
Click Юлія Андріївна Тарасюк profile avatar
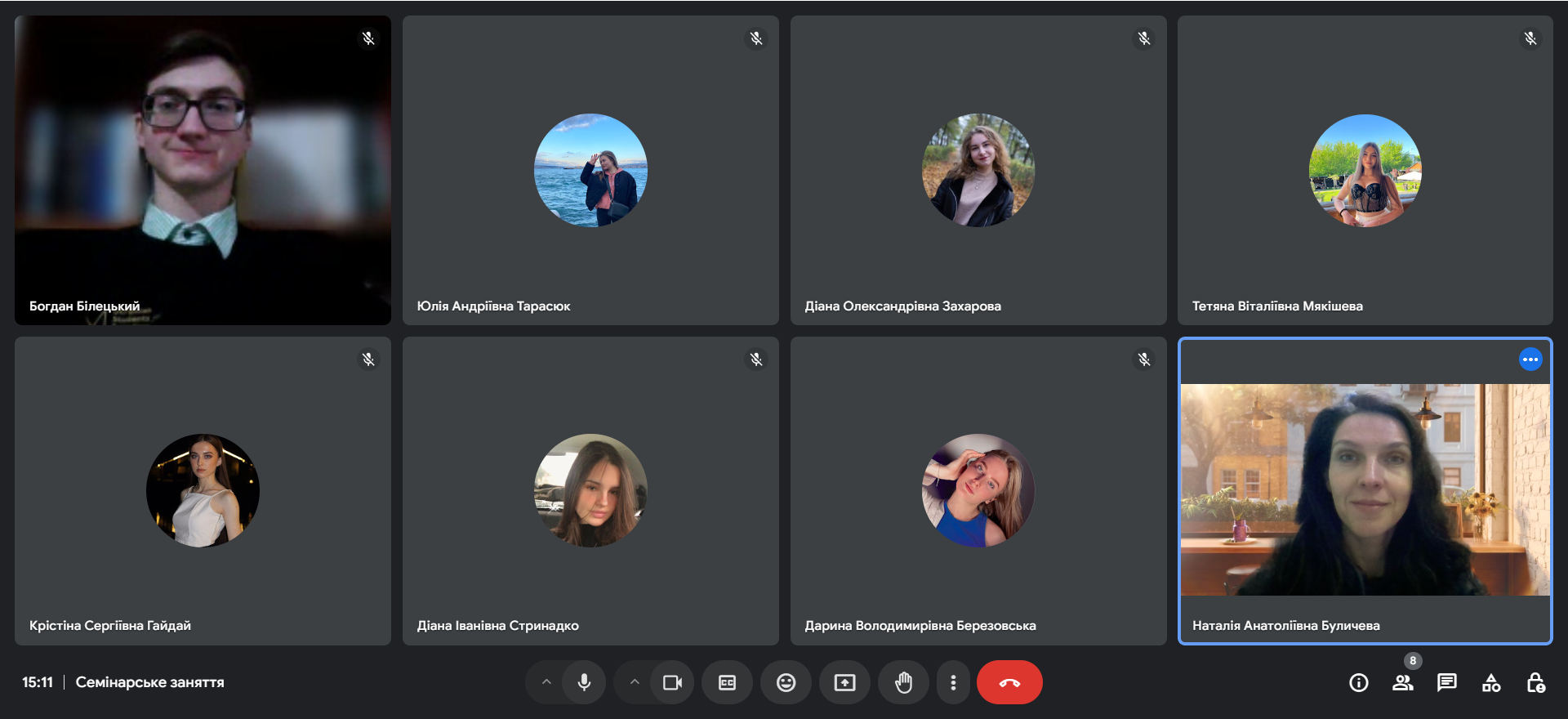click(x=590, y=170)
